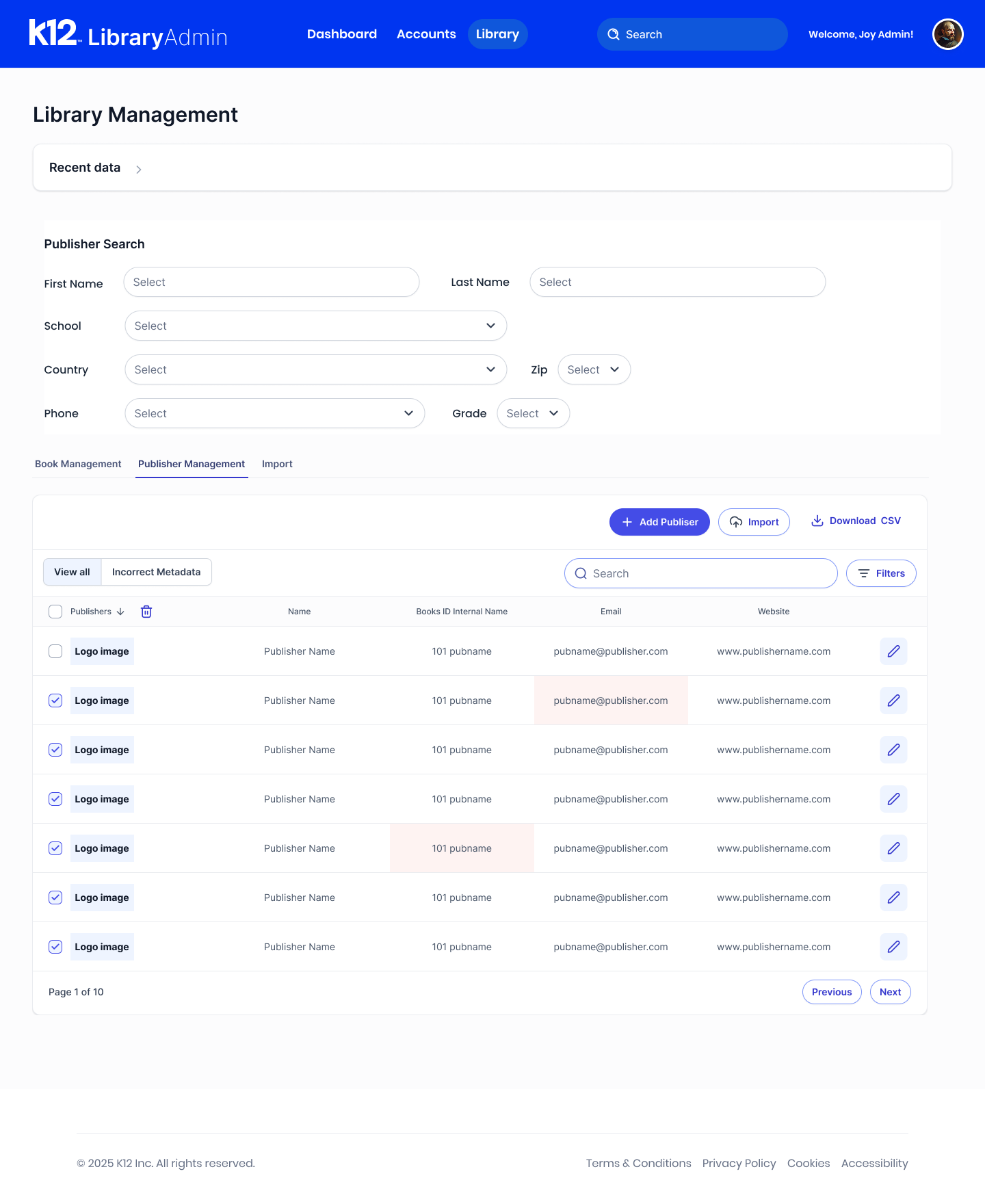Click pencil icon in highlighted-email row
This screenshot has height=1204, width=985.
pyautogui.click(x=893, y=701)
